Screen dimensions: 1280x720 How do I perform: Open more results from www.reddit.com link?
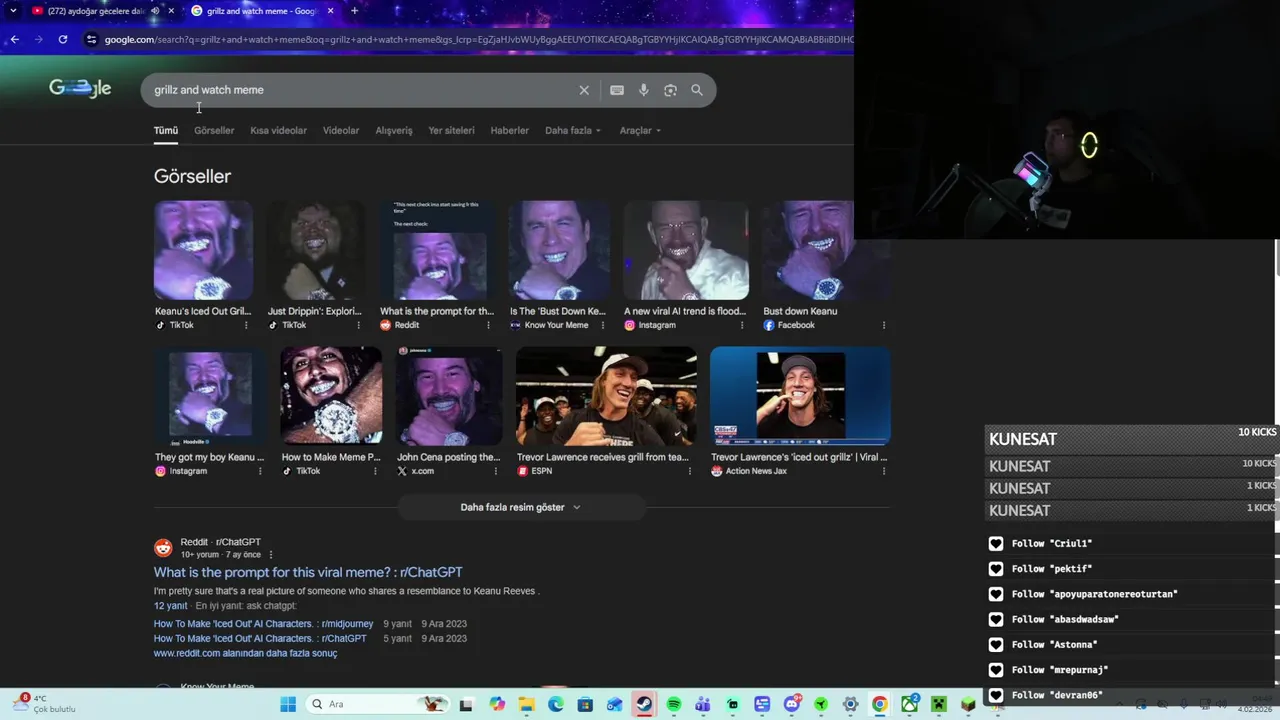[245, 653]
